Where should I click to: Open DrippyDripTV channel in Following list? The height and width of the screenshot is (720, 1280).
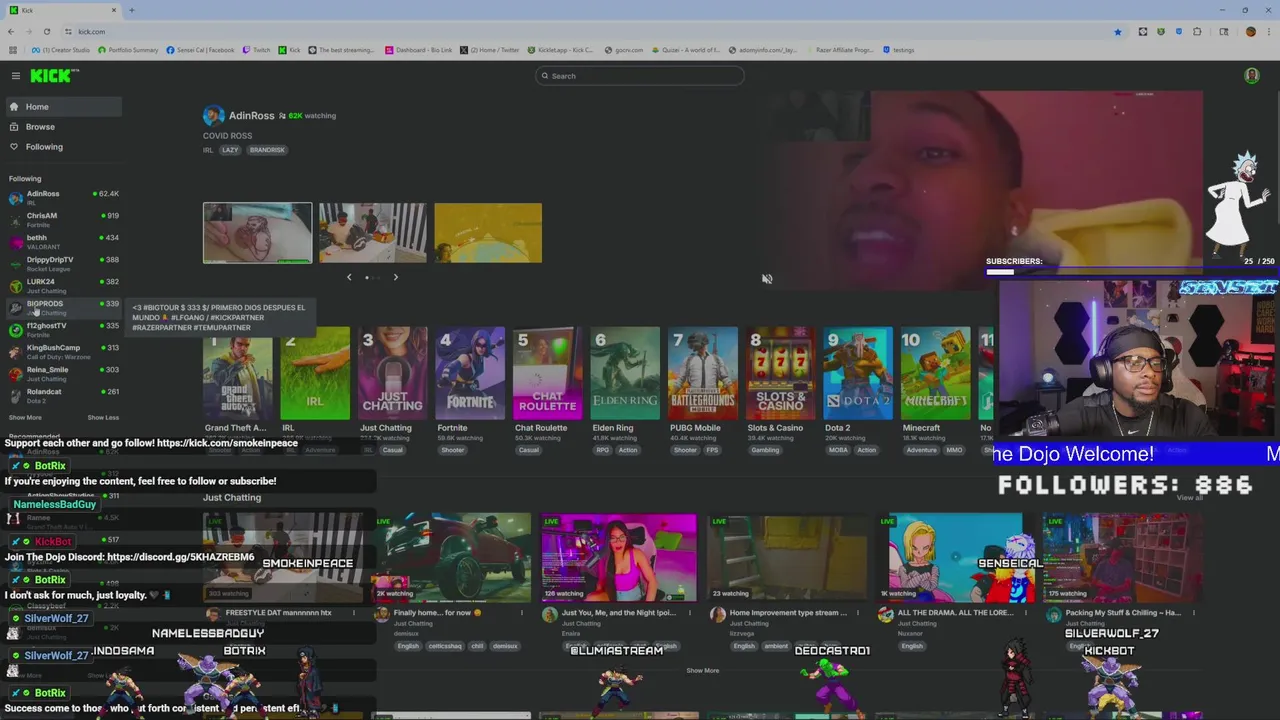(x=63, y=263)
